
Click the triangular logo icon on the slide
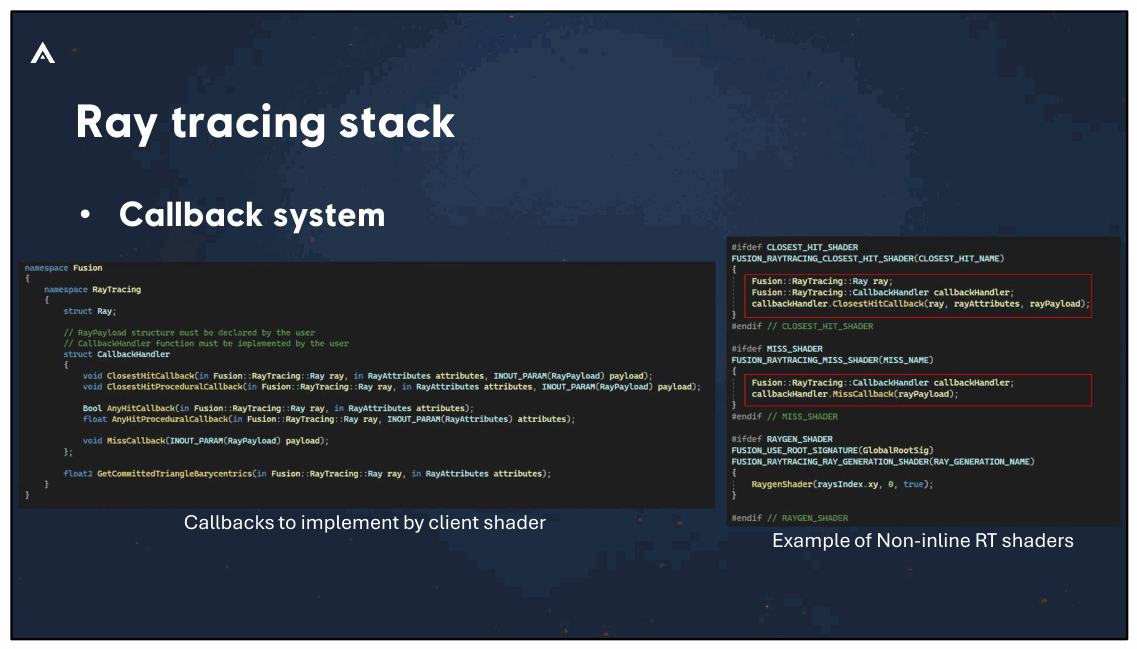pos(43,53)
